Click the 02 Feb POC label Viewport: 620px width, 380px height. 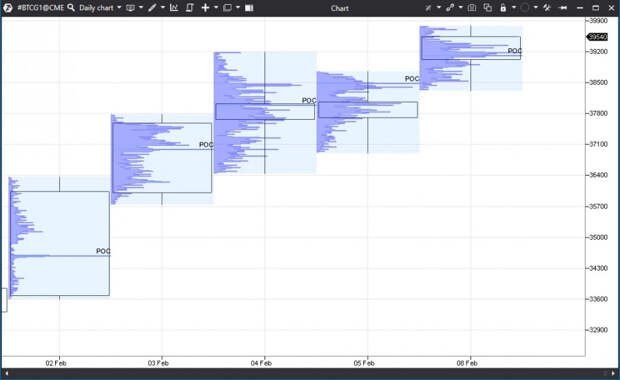point(103,251)
